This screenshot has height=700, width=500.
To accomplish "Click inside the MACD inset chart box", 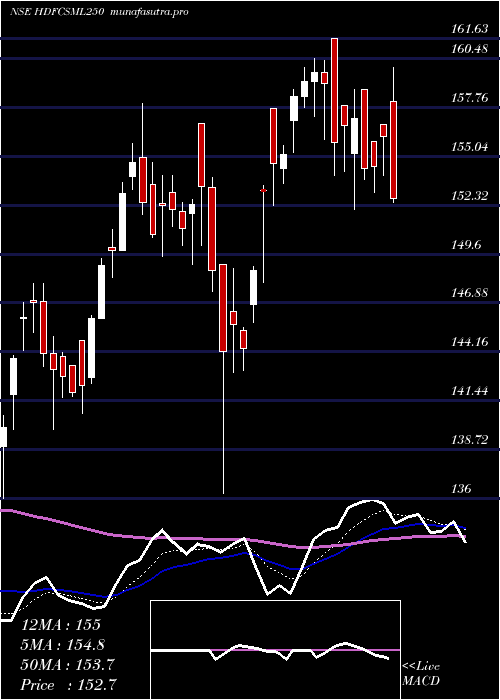I will tap(275, 650).
